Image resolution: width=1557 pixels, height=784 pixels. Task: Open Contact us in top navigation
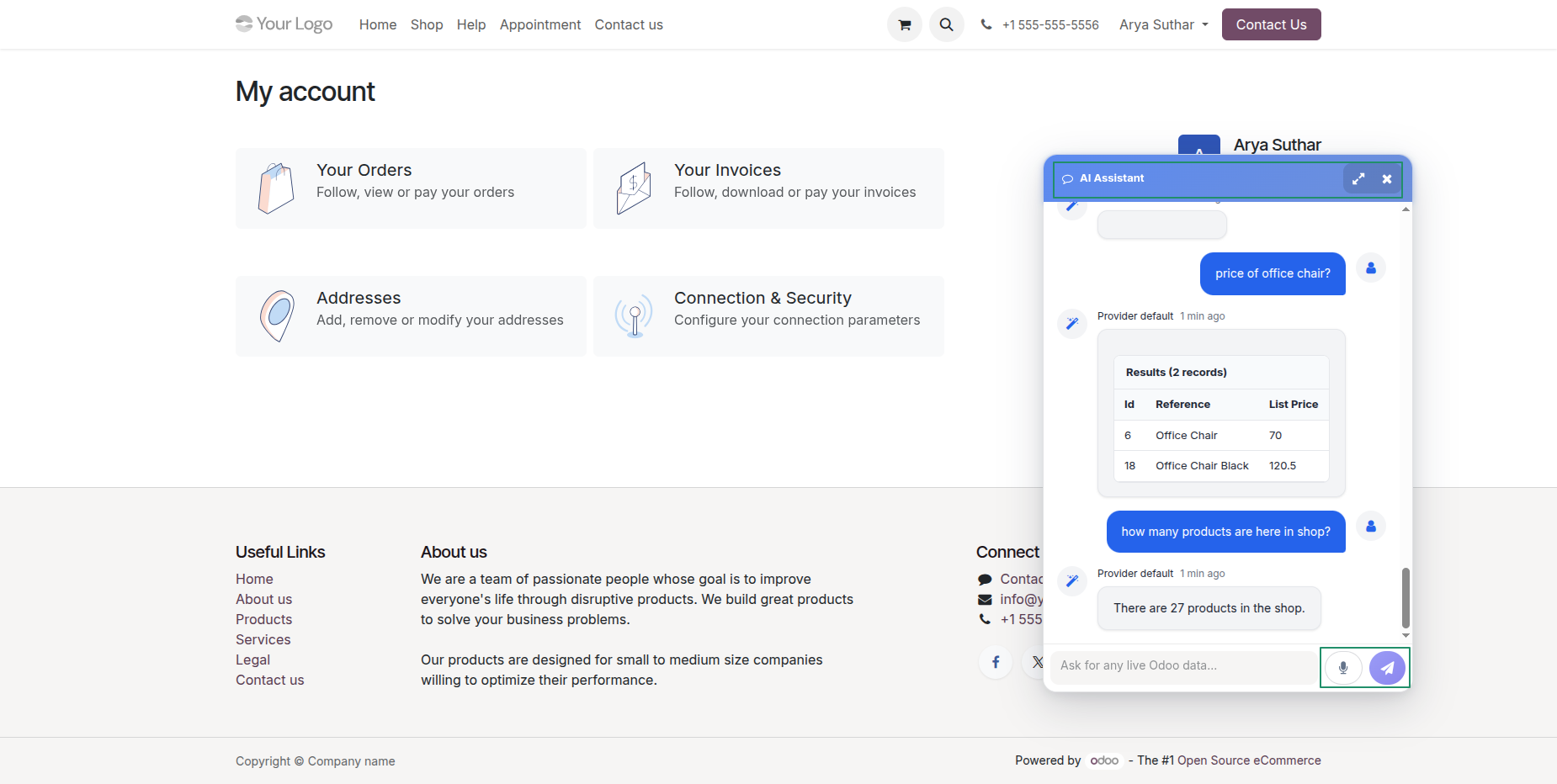click(629, 24)
